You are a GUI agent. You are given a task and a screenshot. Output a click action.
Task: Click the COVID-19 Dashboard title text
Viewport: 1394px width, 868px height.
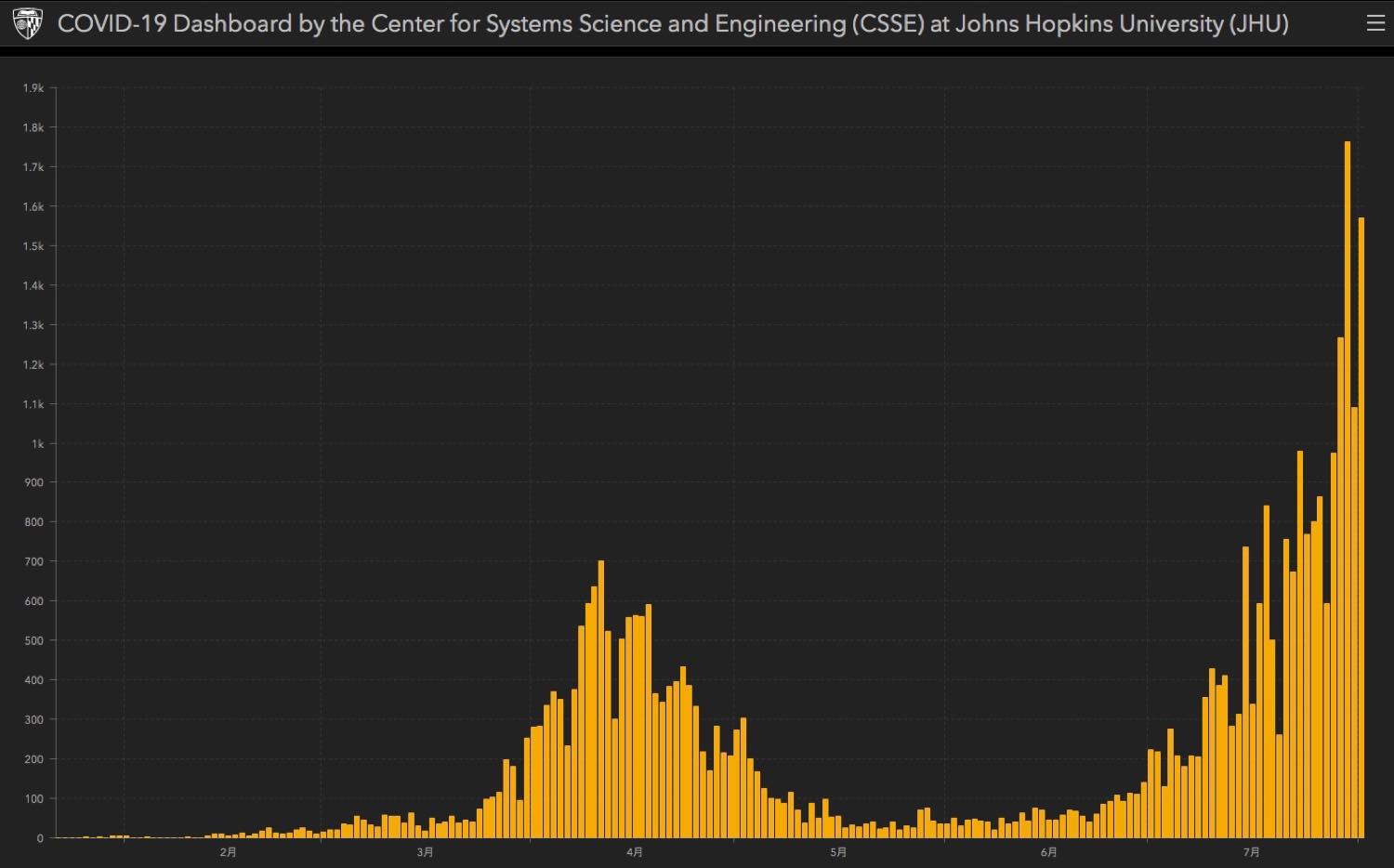pos(673,23)
